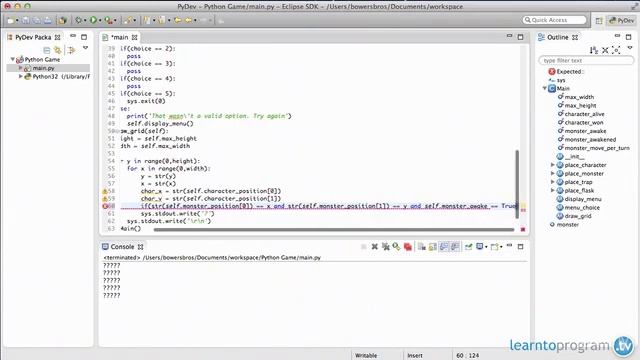Image resolution: width=640 pixels, height=360 pixels.
Task: Click the Insert mode status bar entry
Action: click(x=415, y=356)
